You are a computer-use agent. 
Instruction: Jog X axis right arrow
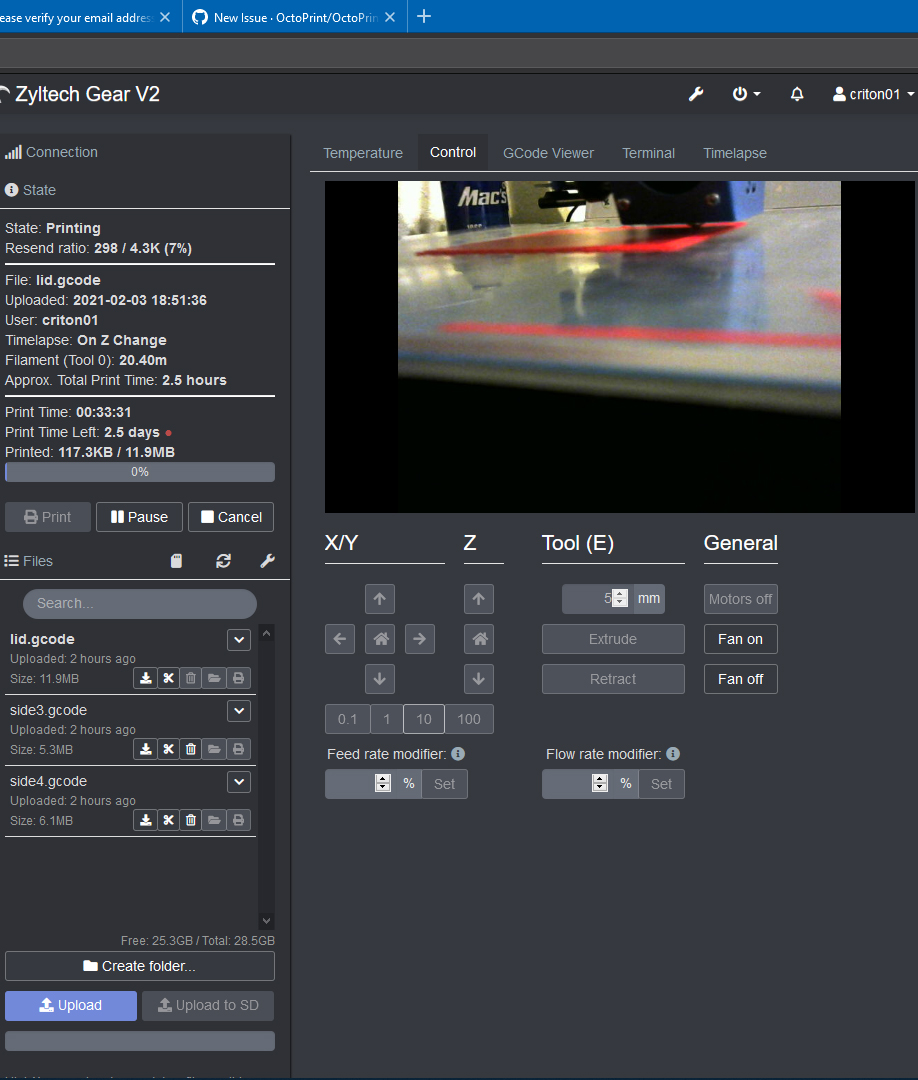pyautogui.click(x=419, y=639)
